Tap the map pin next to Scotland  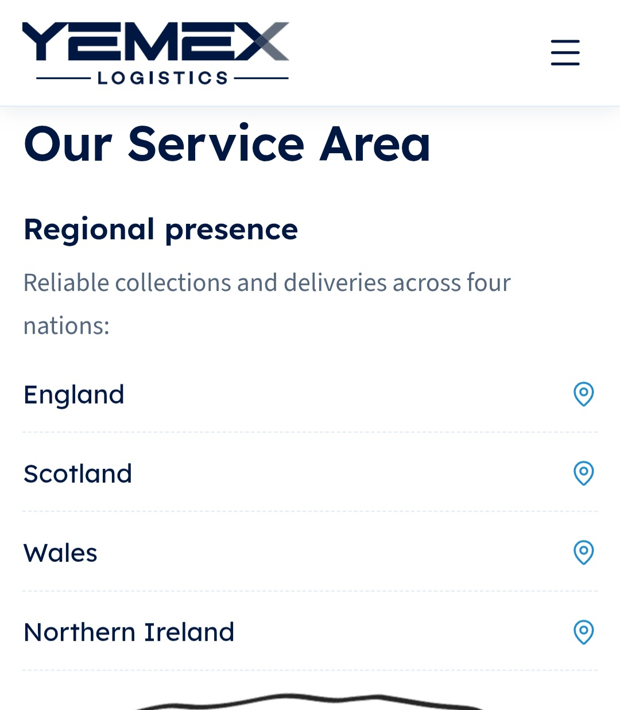pos(584,473)
